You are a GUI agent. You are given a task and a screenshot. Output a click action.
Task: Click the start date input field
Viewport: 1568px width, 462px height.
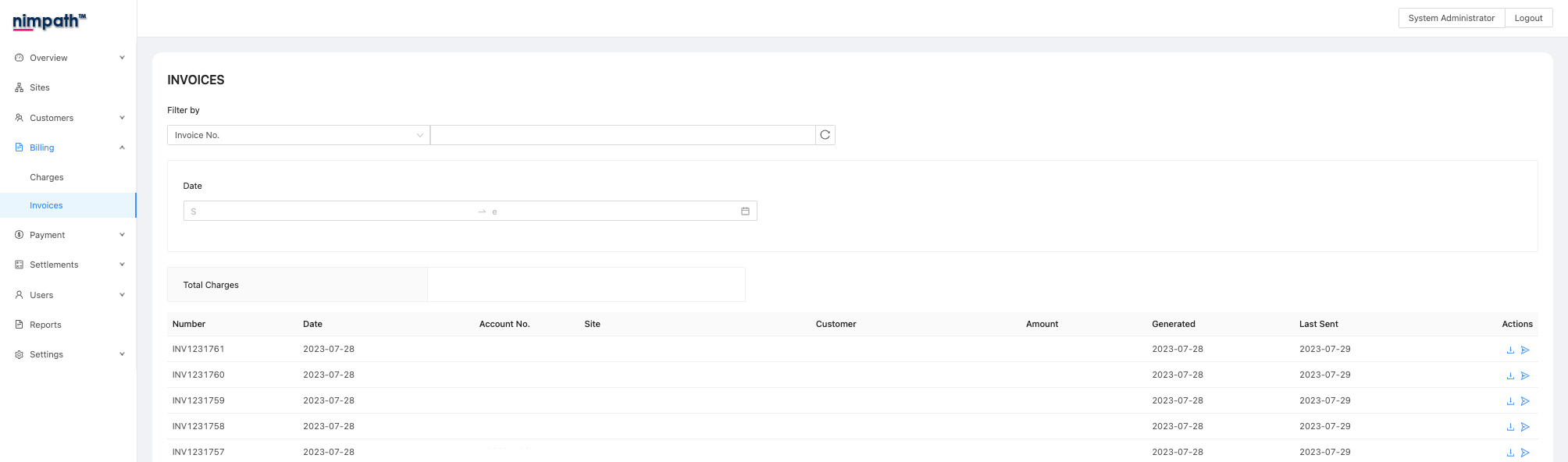(x=328, y=211)
